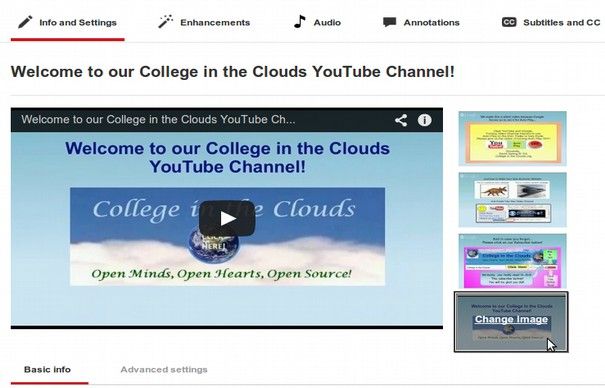Click the College in the Clouds banner in the video
Viewport: 605px width, 388px height.
click(x=227, y=236)
